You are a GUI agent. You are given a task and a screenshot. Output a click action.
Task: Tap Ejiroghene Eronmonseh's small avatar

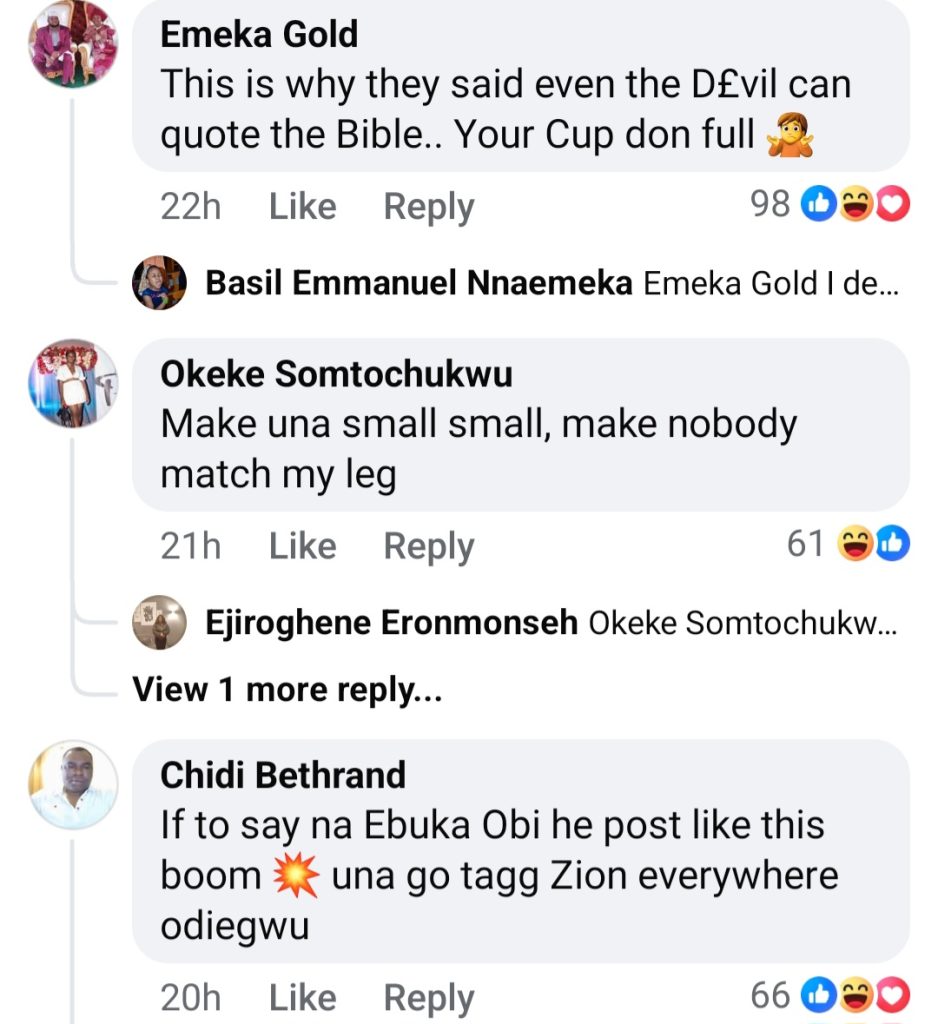159,623
